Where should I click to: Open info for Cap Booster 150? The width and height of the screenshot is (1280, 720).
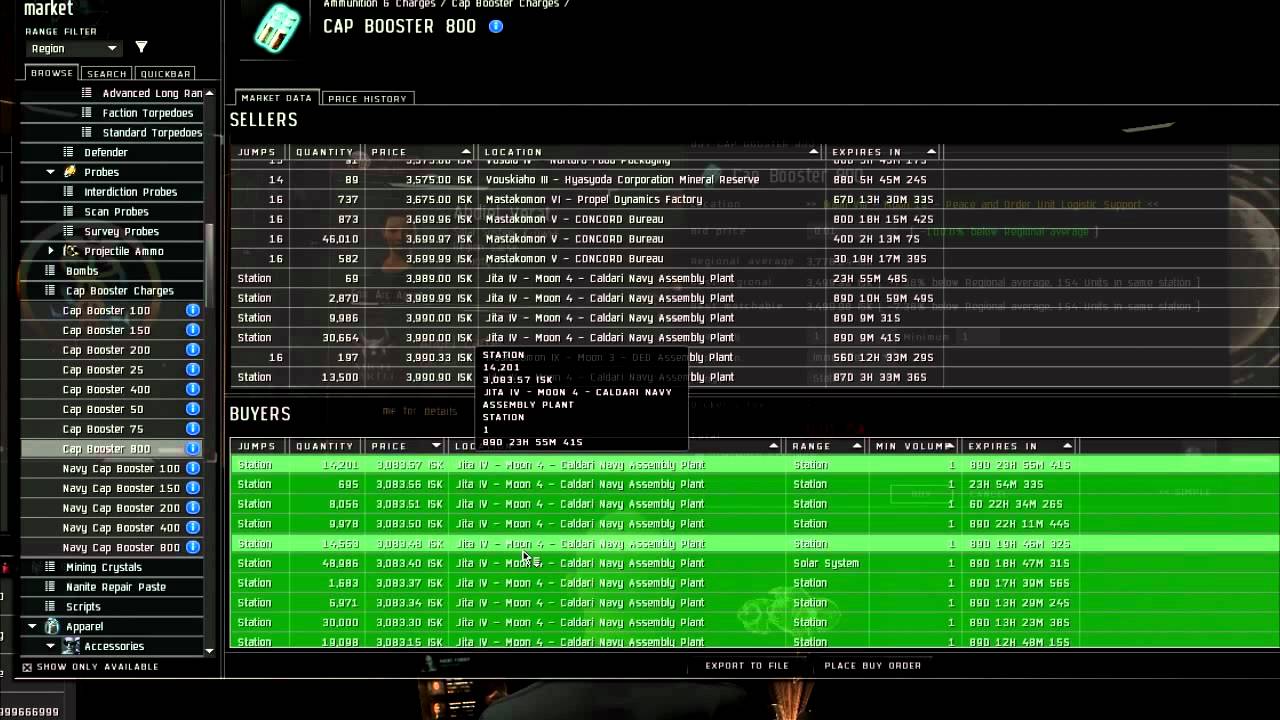tap(193, 330)
